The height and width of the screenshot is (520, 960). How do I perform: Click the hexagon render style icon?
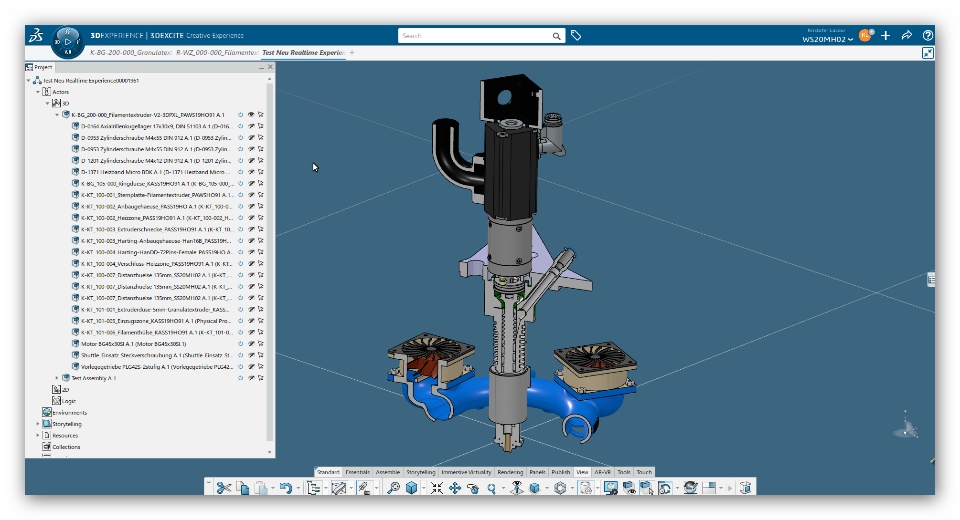tap(560, 488)
